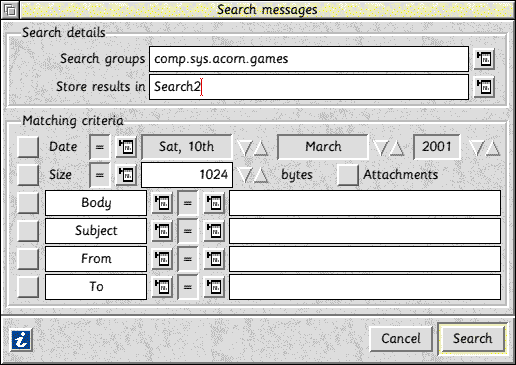Open Subject row comparison operator menu icon
The image size is (516, 365).
tap(214, 231)
